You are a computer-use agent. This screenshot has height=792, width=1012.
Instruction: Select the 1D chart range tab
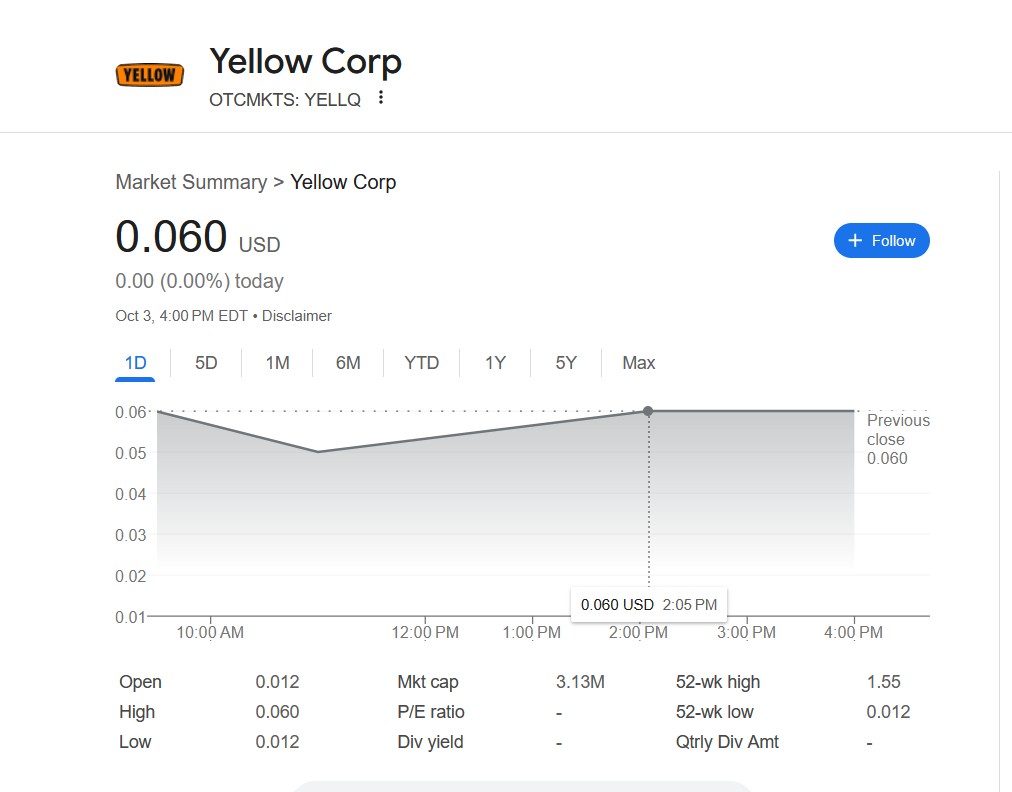[x=135, y=363]
